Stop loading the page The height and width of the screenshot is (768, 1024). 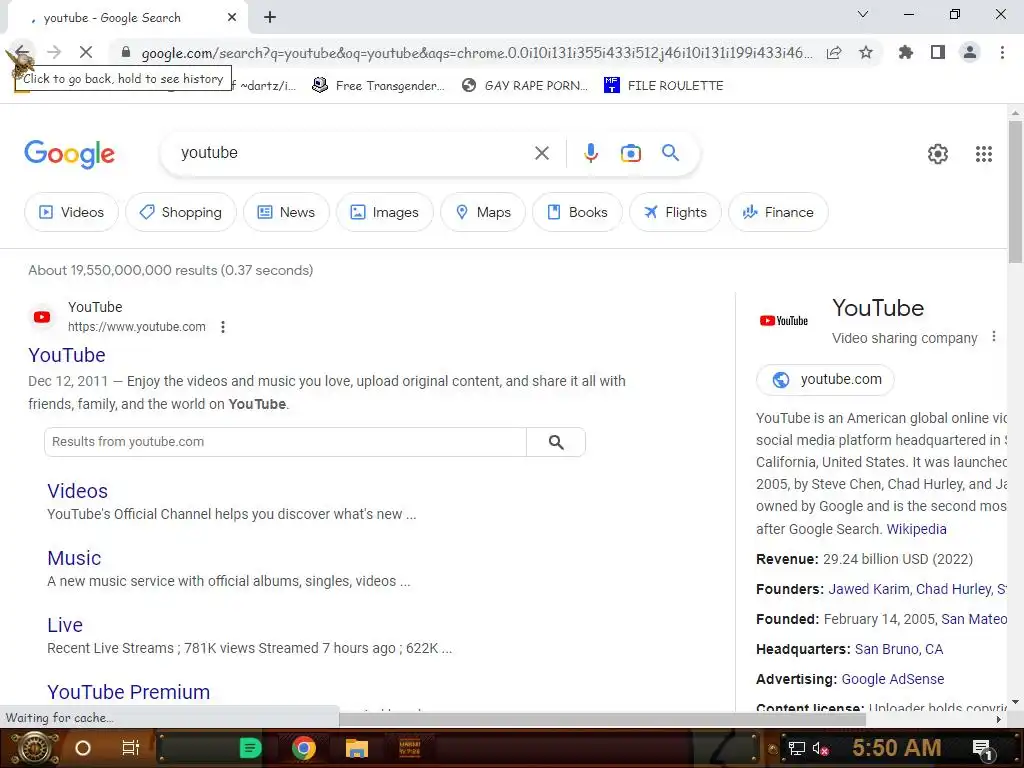coord(86,52)
